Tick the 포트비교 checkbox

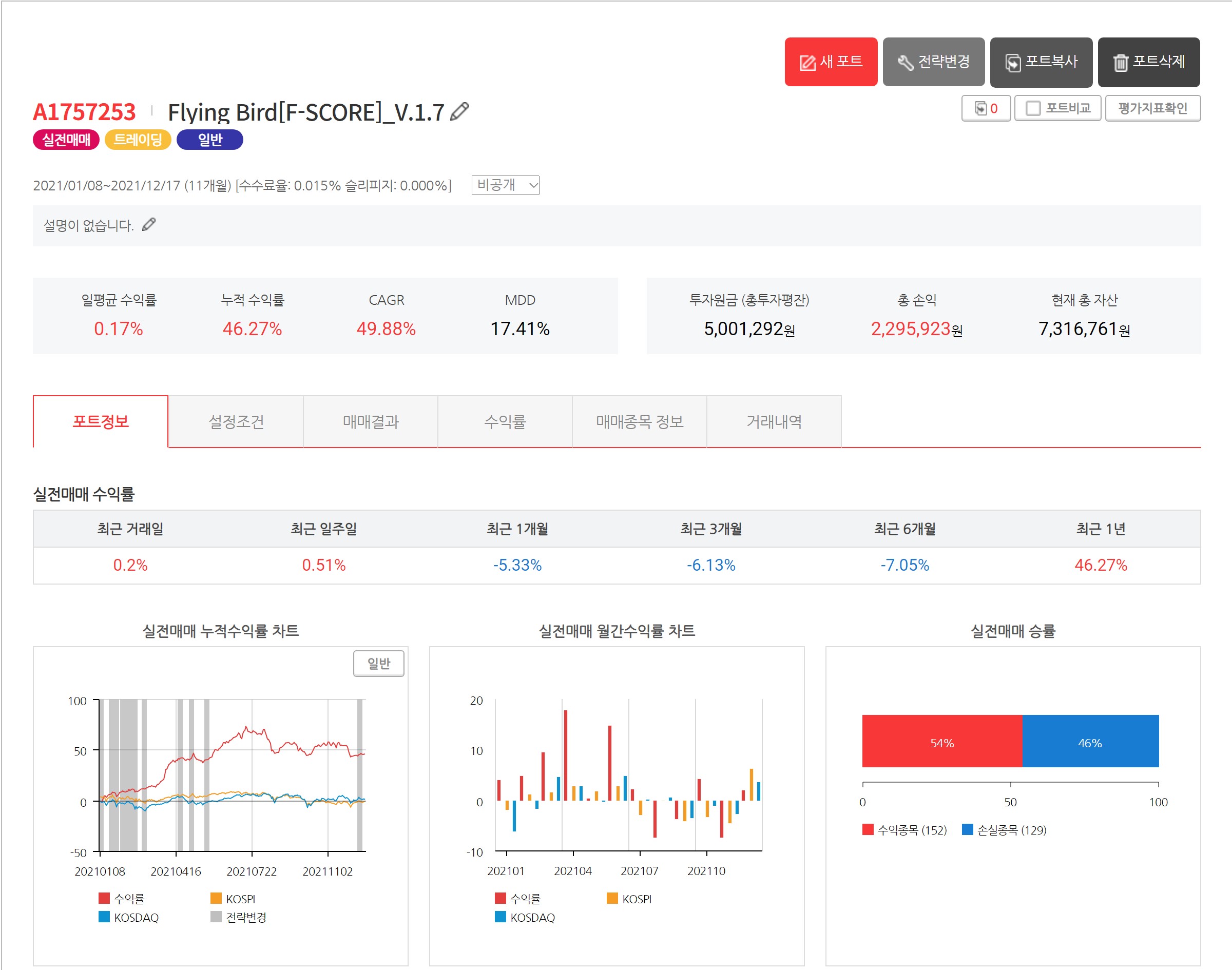[1033, 108]
